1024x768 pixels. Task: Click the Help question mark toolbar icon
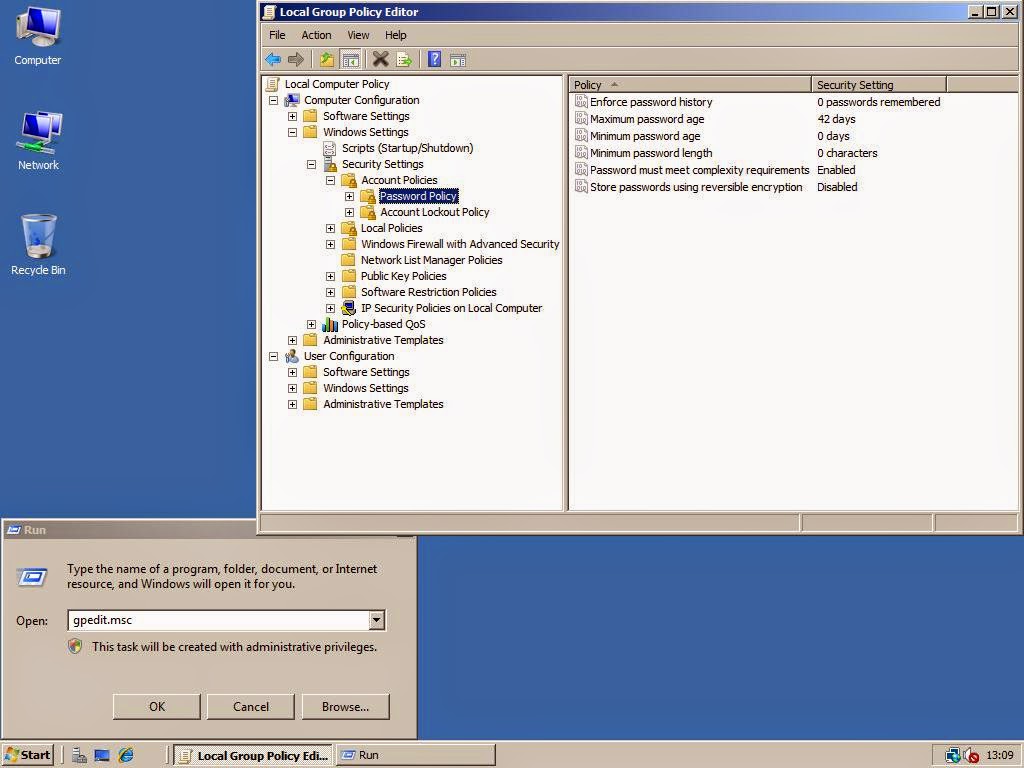(433, 59)
